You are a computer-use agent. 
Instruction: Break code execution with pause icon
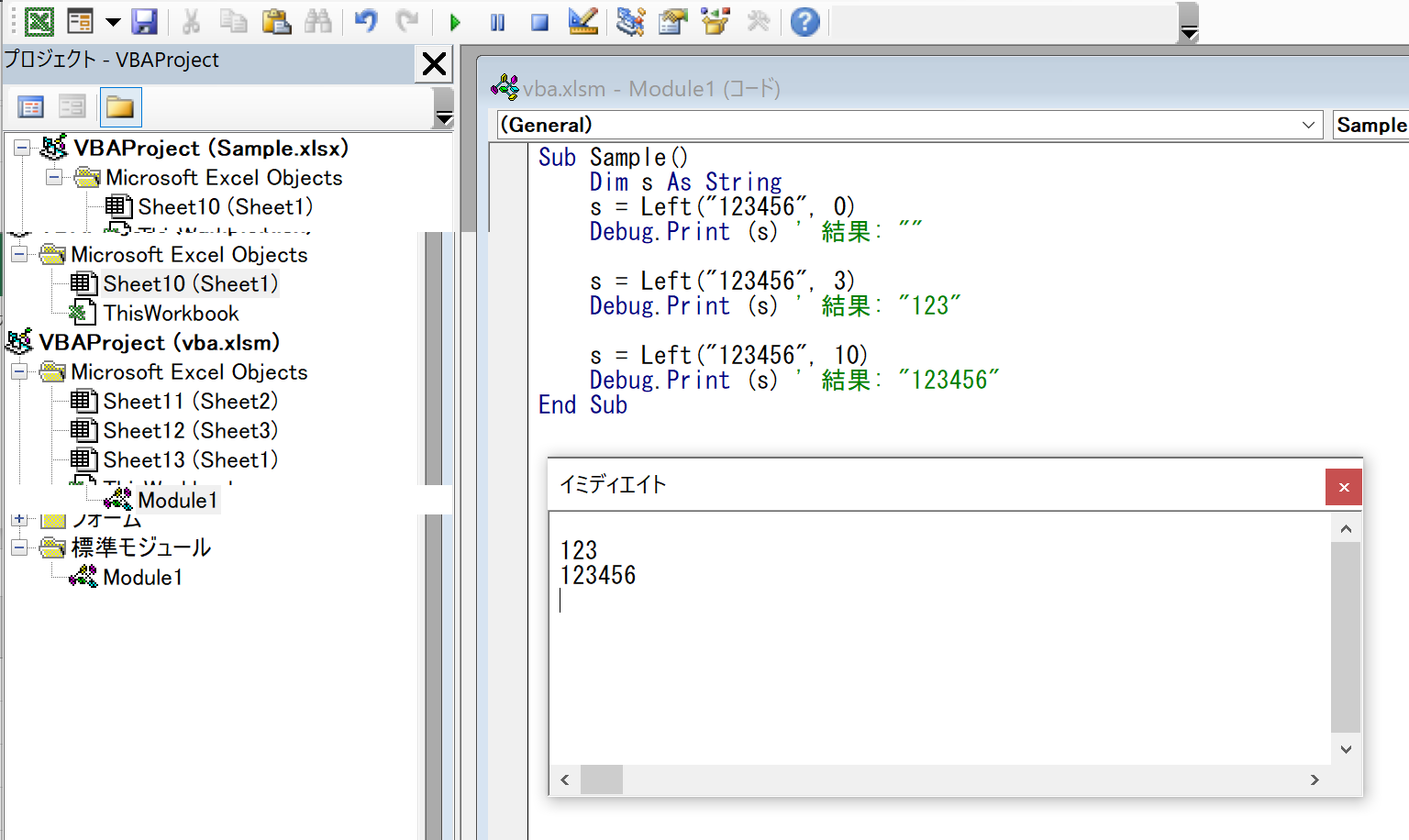497,22
